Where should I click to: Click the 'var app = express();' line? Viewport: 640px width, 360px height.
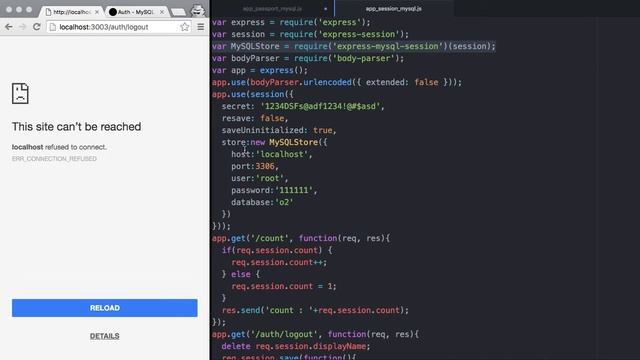[260, 70]
